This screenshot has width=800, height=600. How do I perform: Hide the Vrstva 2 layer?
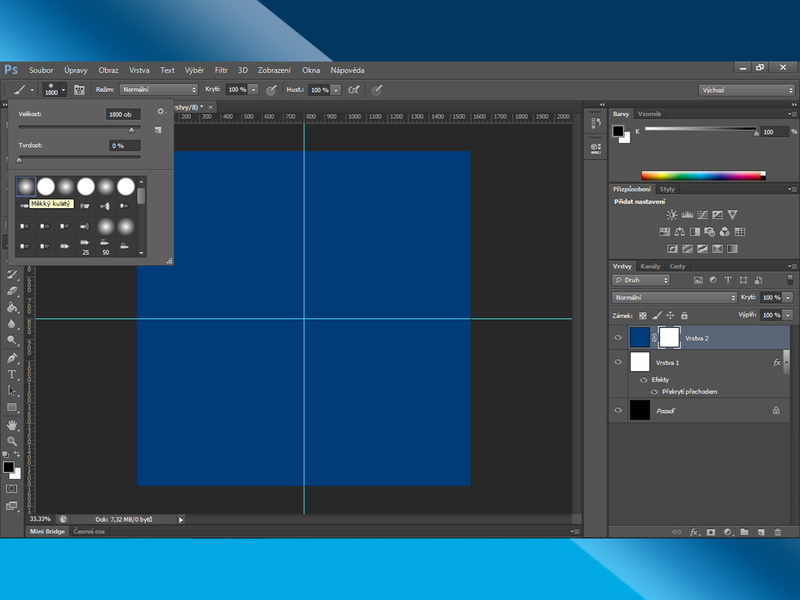click(617, 338)
